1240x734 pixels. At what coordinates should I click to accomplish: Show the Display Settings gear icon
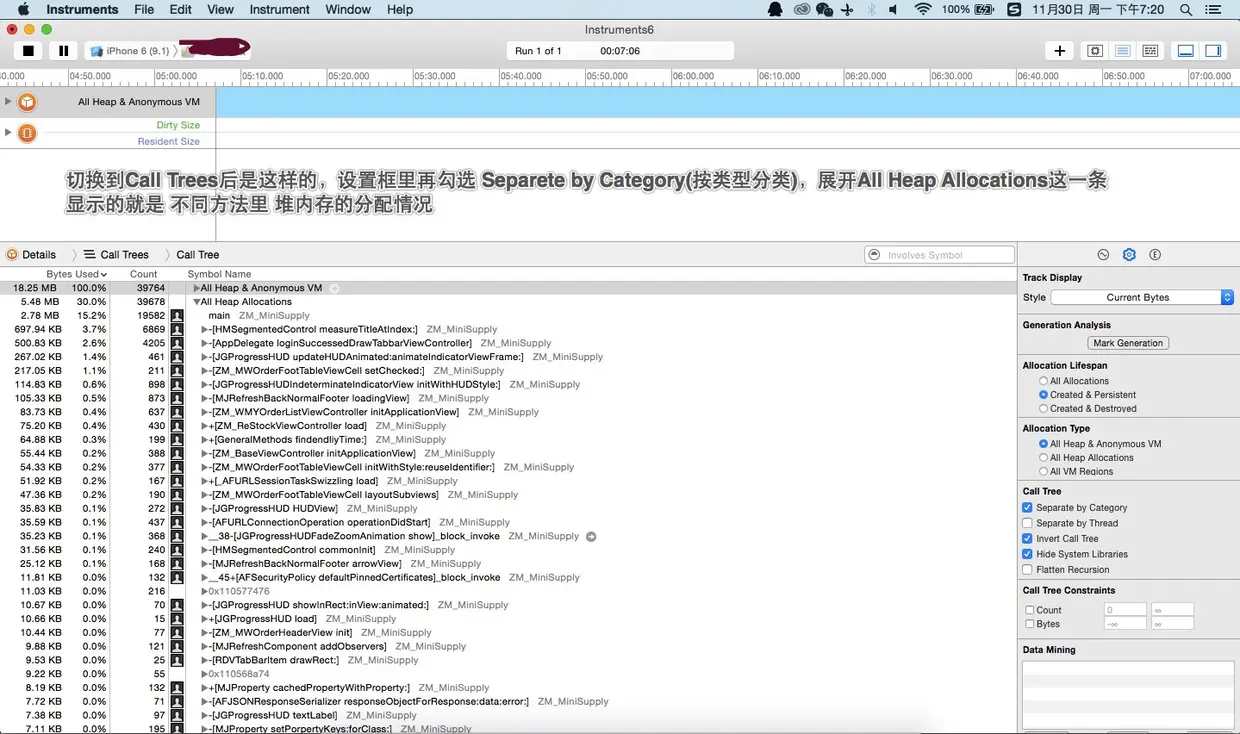click(1129, 255)
